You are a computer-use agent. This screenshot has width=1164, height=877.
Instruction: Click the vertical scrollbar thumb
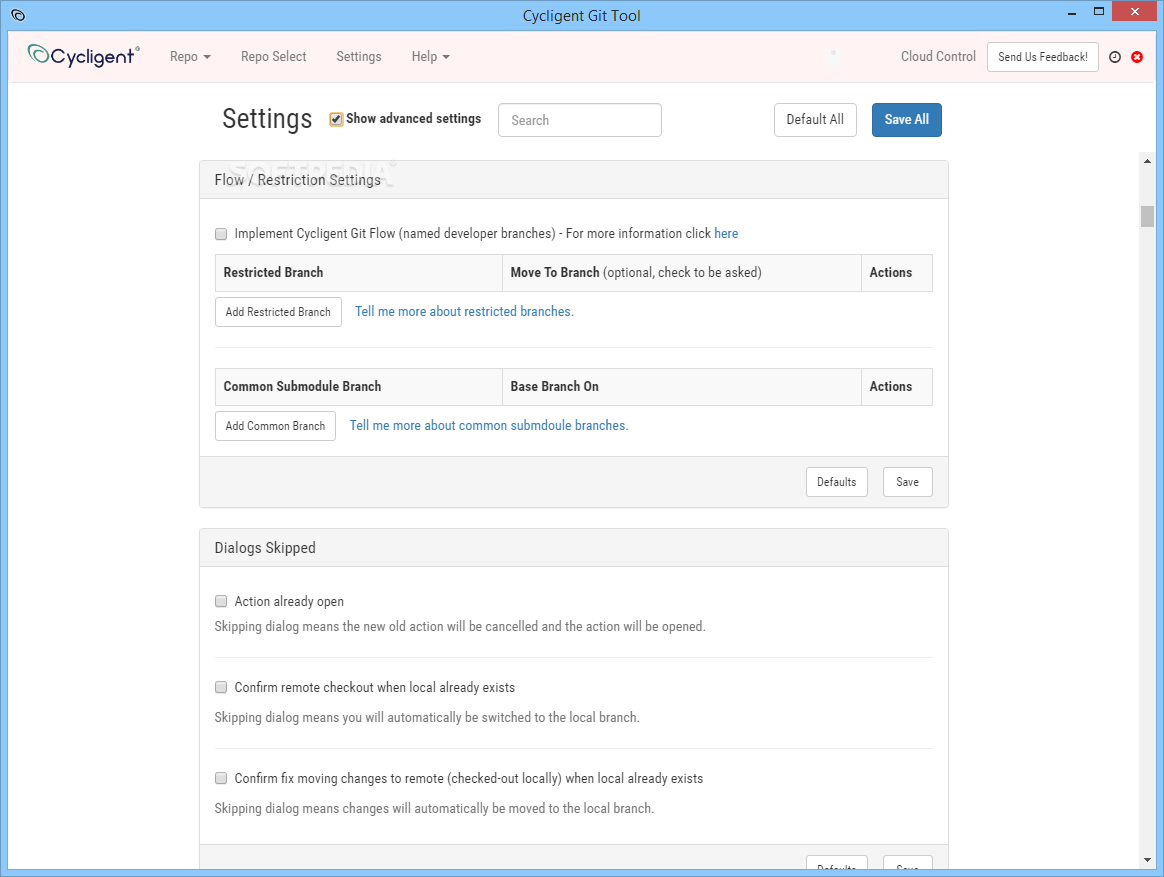(1147, 216)
